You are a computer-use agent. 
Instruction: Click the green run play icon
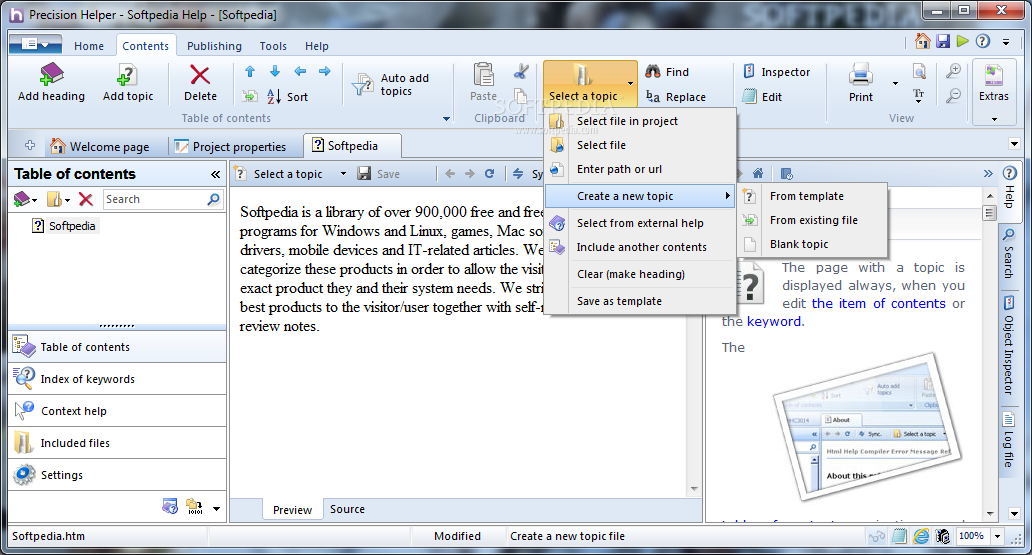tap(963, 41)
